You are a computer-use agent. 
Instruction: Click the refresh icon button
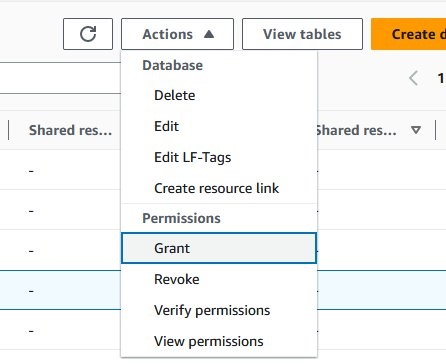[88, 34]
